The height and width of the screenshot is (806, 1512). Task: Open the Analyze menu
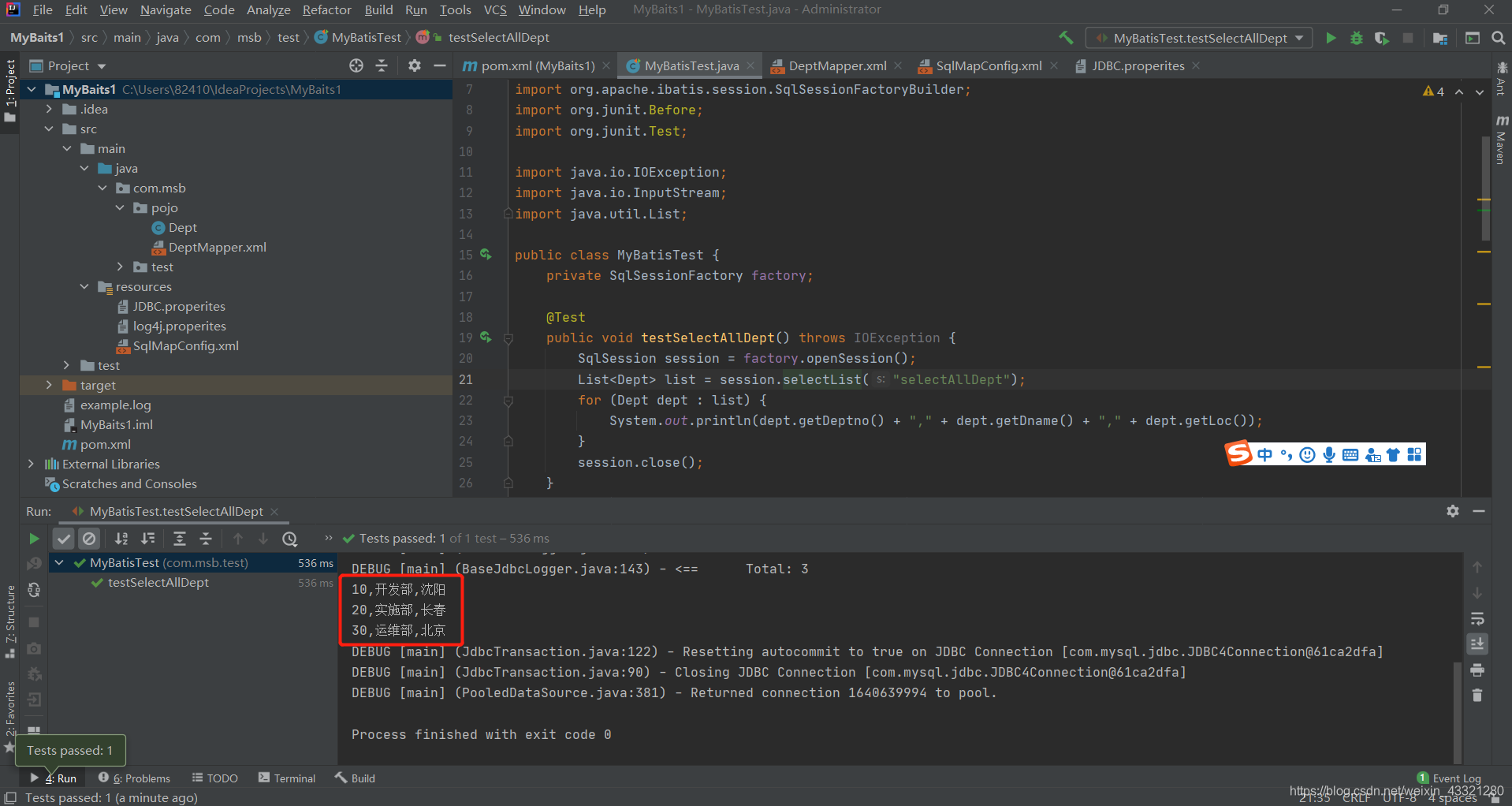(268, 9)
